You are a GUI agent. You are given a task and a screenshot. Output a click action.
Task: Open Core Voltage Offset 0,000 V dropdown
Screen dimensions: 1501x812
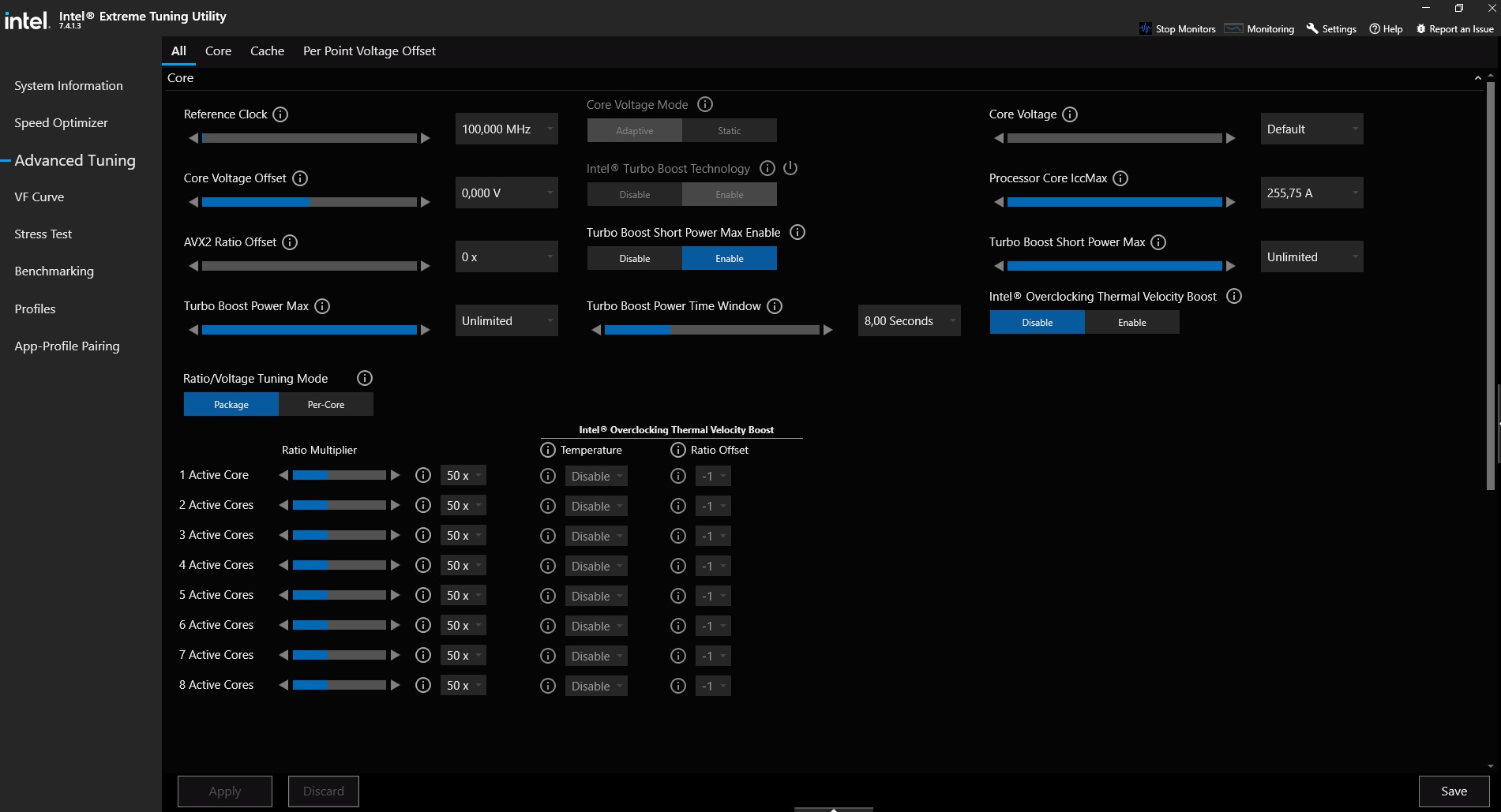pos(507,193)
